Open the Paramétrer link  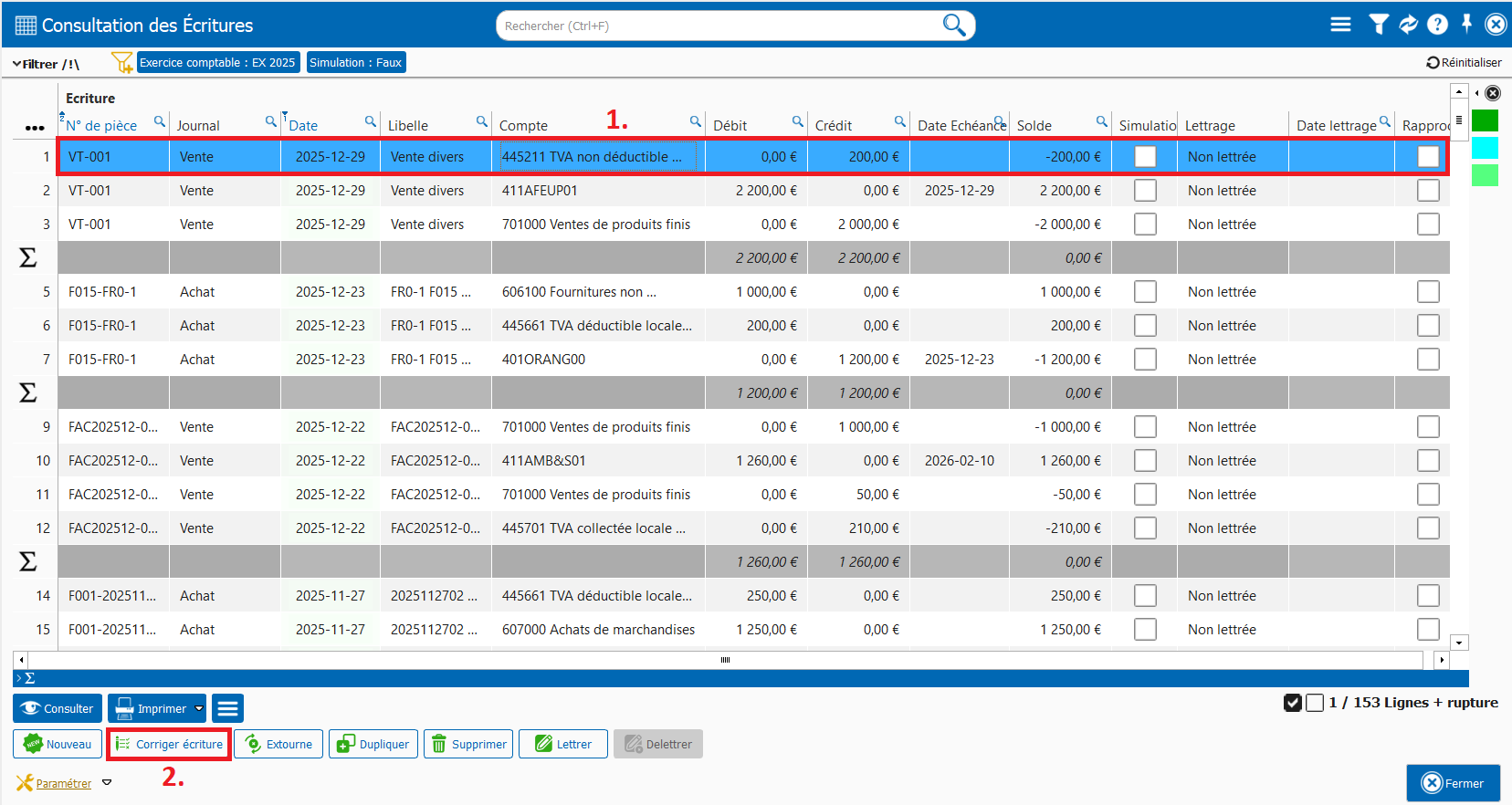(x=63, y=784)
